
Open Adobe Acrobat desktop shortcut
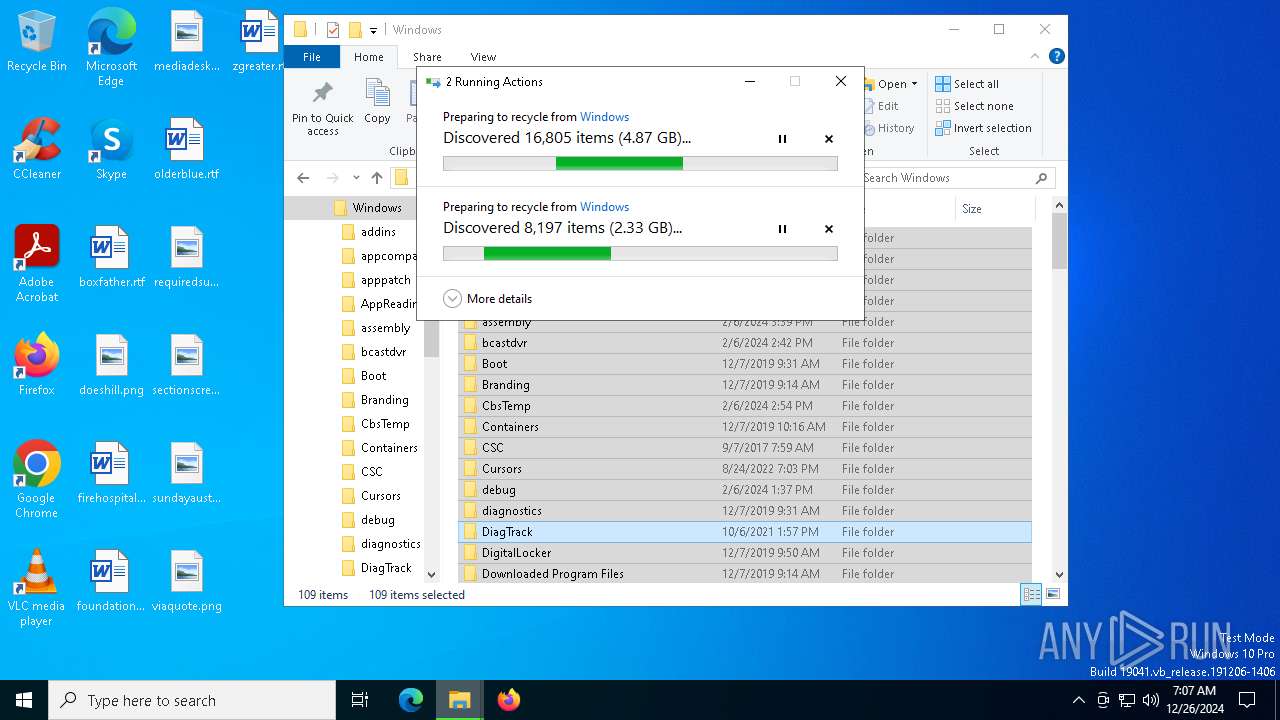[36, 264]
